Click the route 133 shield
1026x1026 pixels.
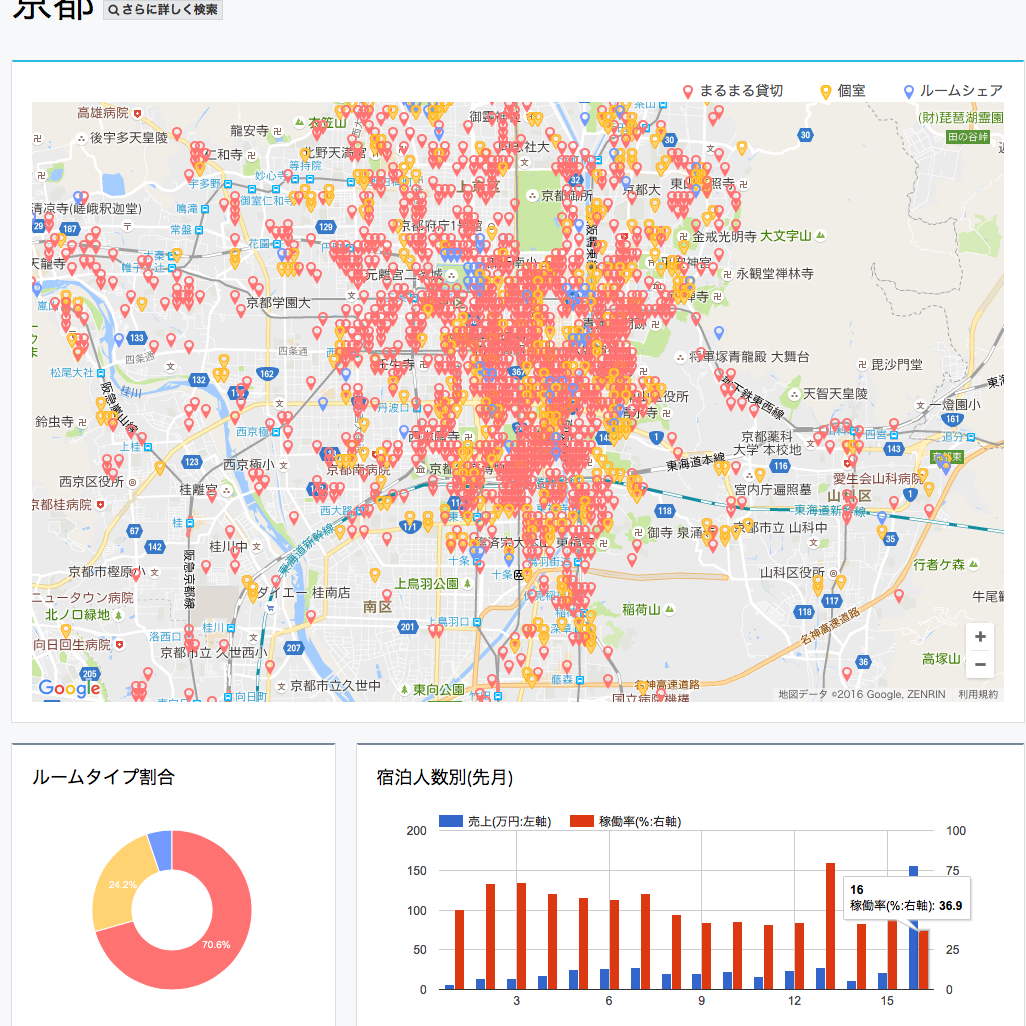[136, 338]
